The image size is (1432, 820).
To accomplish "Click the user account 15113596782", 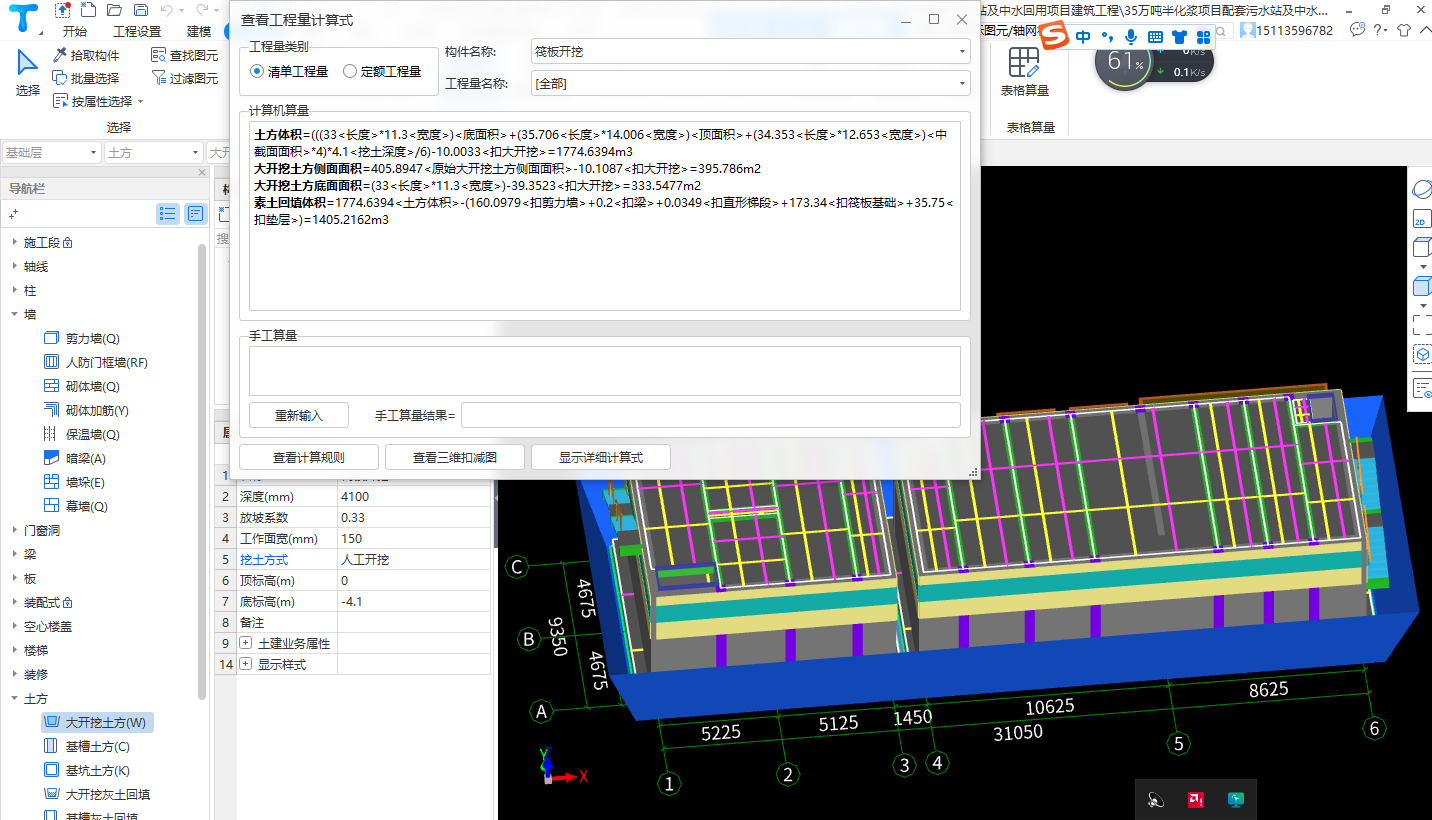I will coord(1286,30).
